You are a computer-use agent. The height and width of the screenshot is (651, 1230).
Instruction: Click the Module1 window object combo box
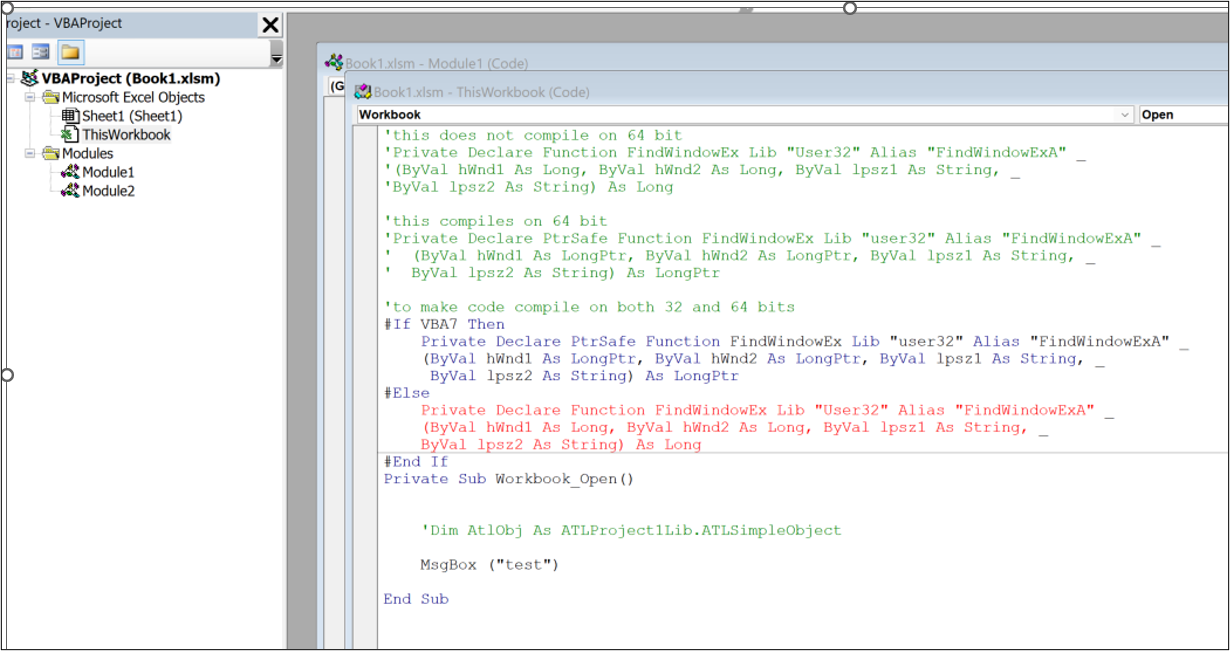coord(335,87)
